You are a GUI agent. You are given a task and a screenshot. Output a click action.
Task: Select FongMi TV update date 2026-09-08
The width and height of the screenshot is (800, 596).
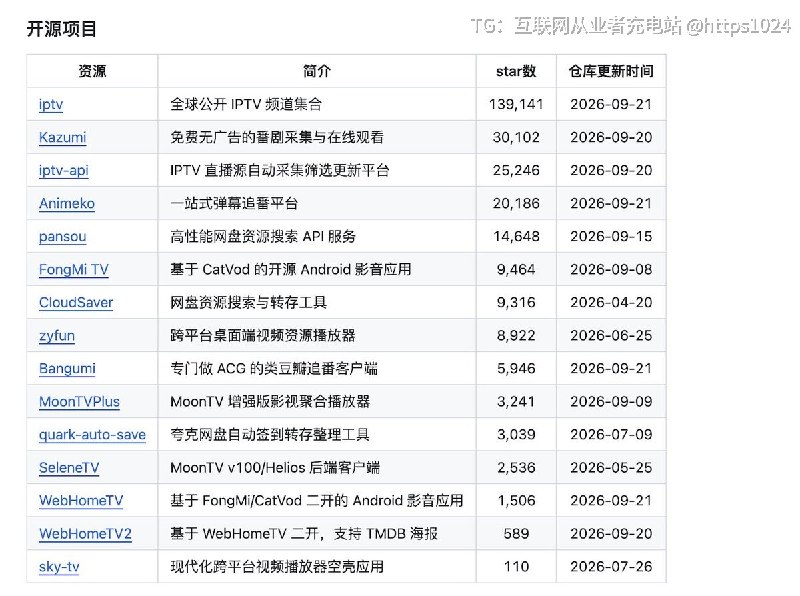coord(611,269)
